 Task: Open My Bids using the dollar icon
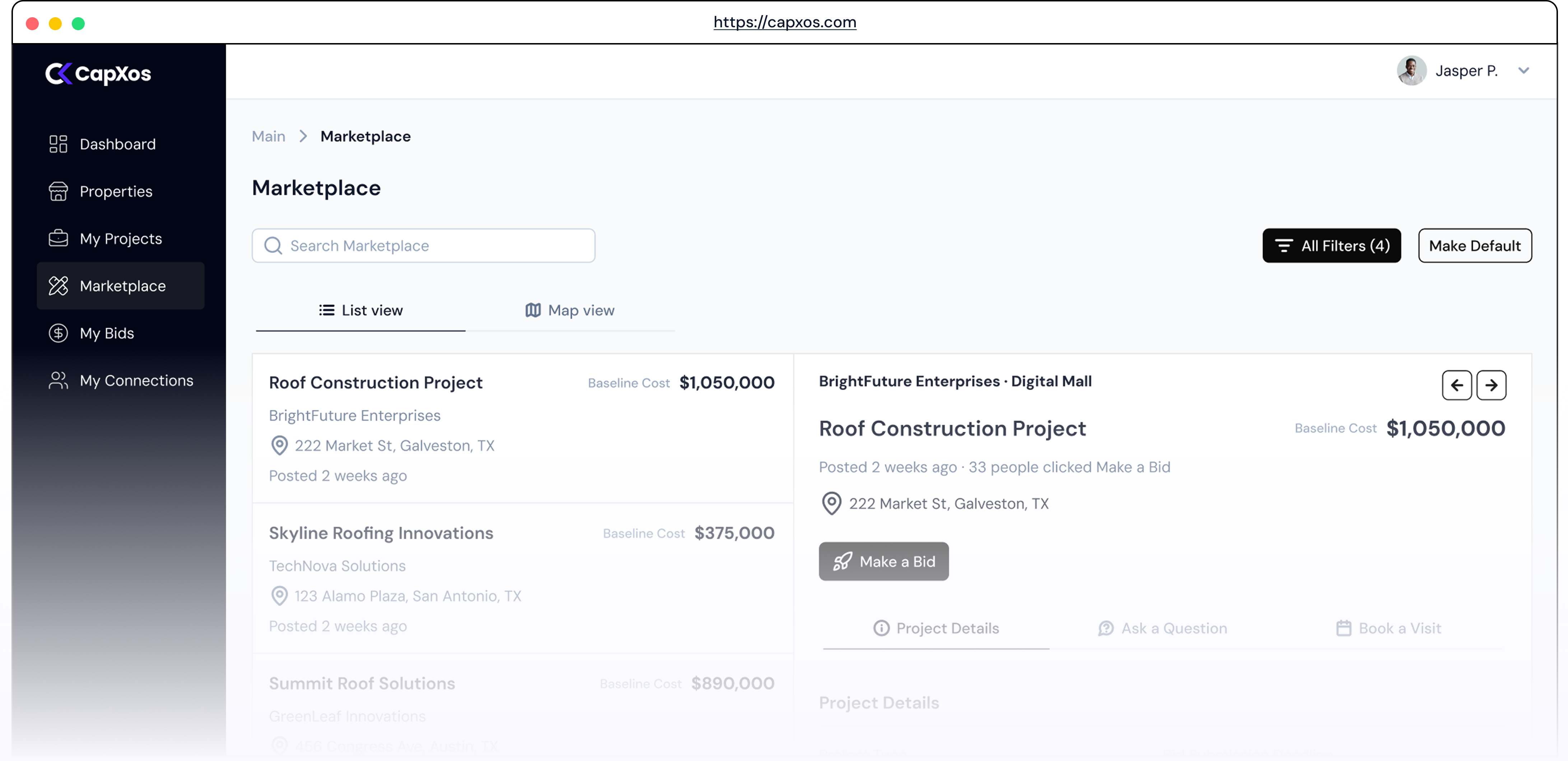click(x=58, y=333)
